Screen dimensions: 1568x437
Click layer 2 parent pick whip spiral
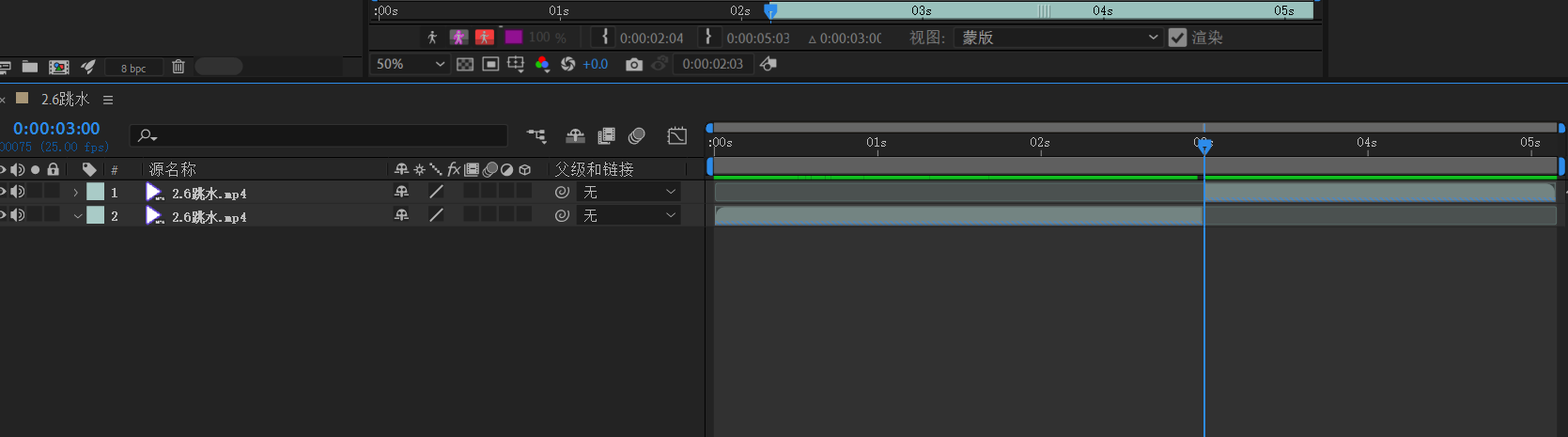[562, 215]
